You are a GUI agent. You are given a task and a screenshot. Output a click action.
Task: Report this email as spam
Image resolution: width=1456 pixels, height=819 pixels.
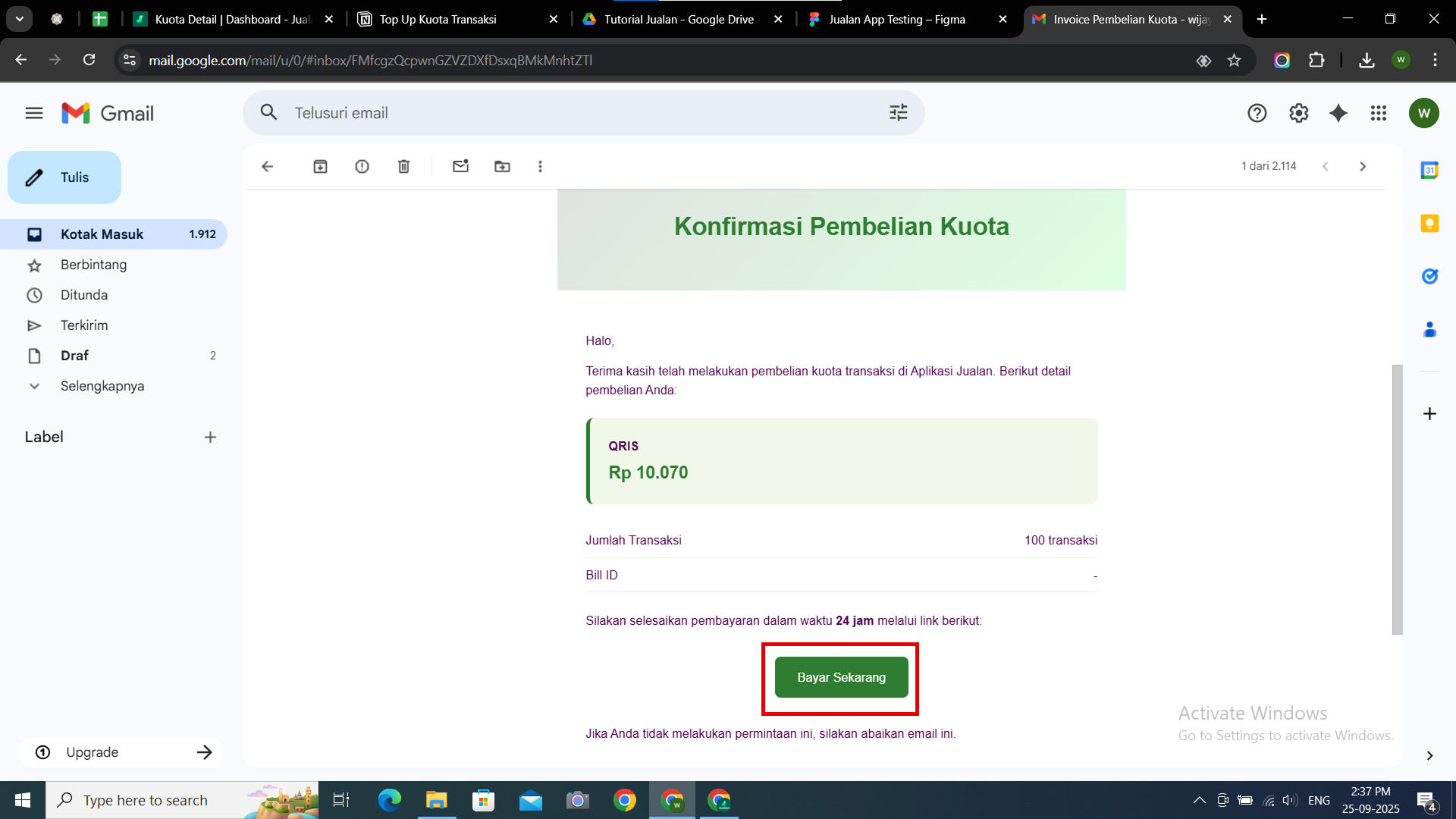coord(362,166)
